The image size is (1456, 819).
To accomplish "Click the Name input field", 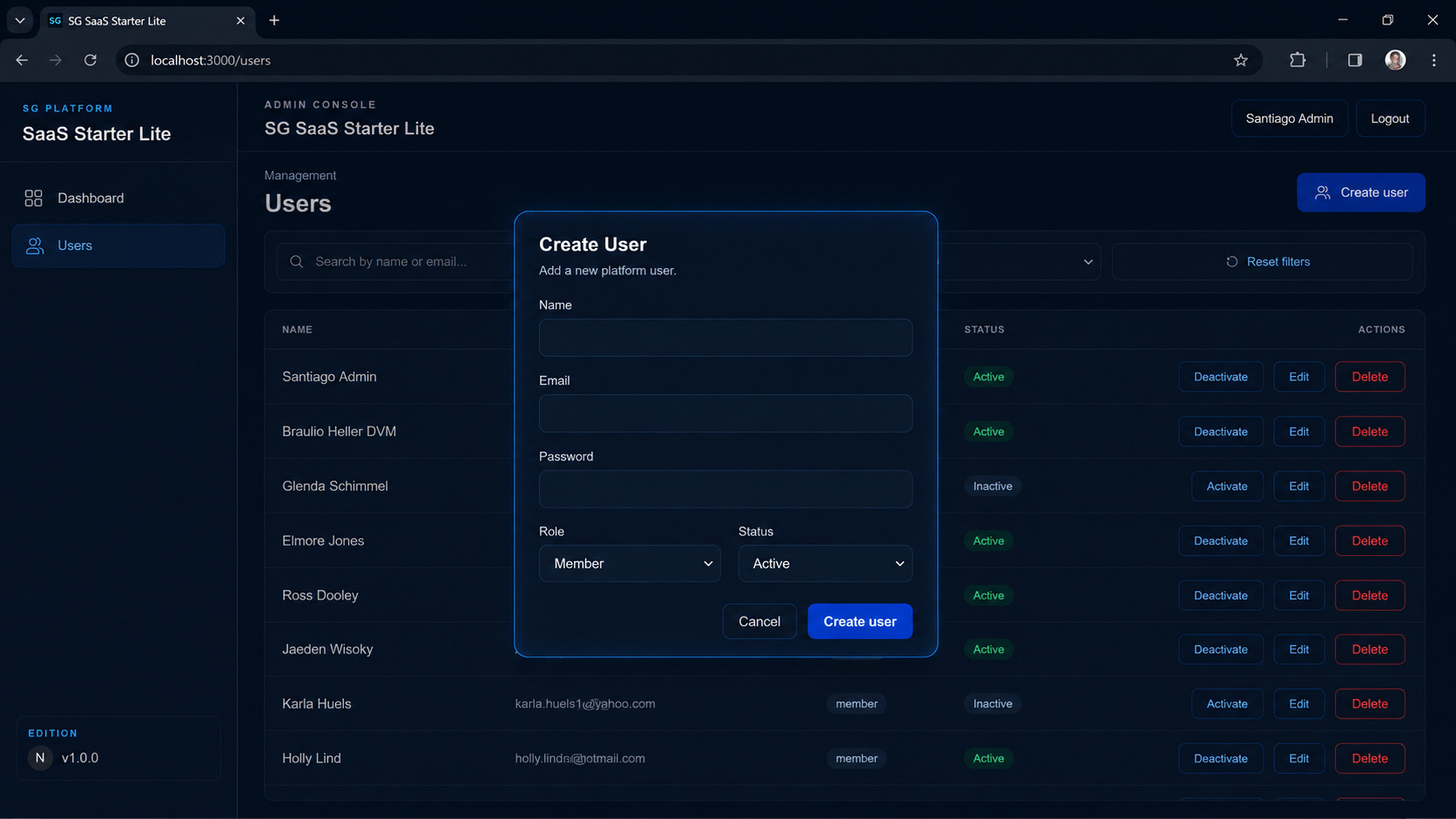I will pyautogui.click(x=725, y=338).
